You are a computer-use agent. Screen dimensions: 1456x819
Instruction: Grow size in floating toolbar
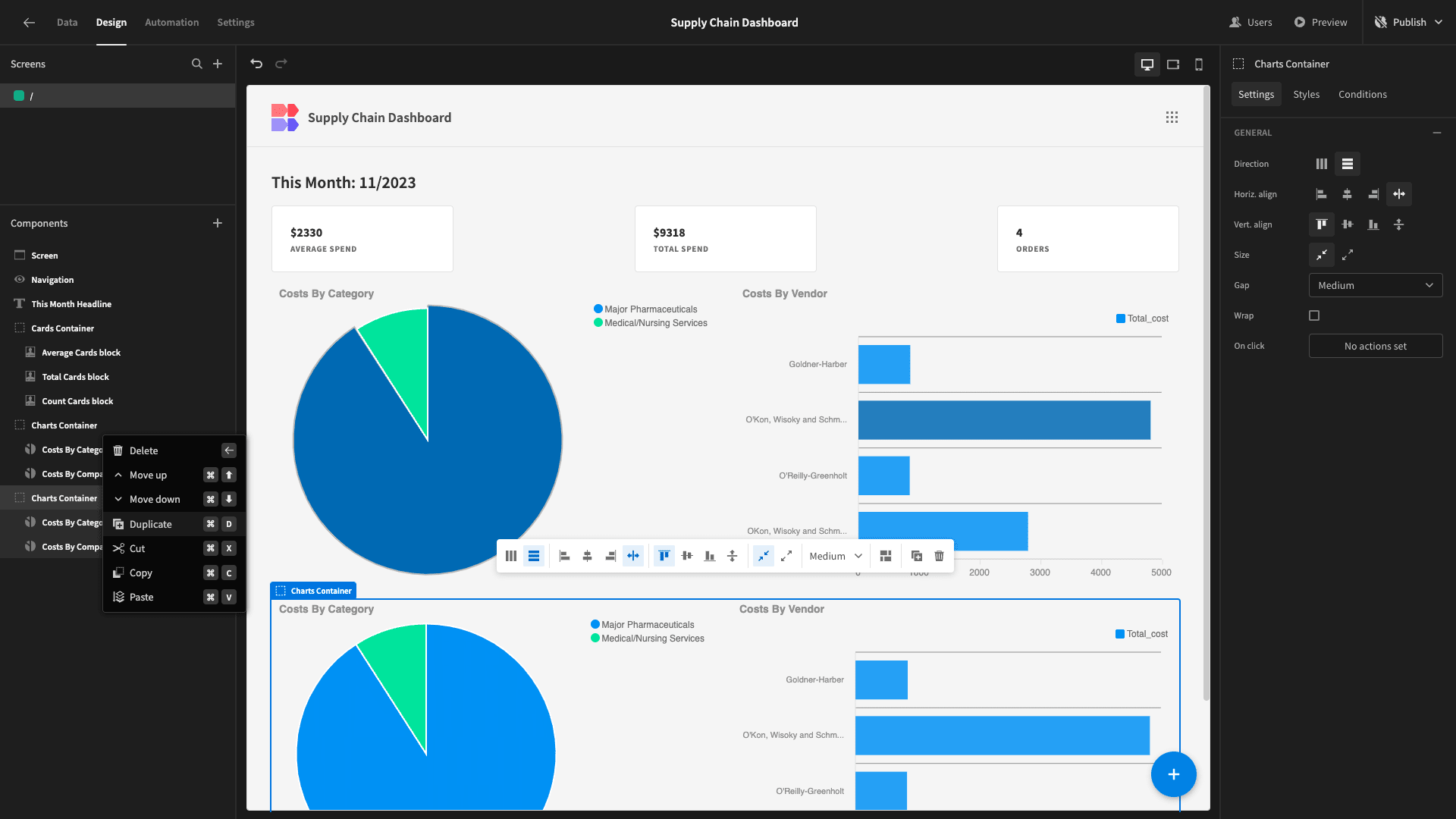786,556
